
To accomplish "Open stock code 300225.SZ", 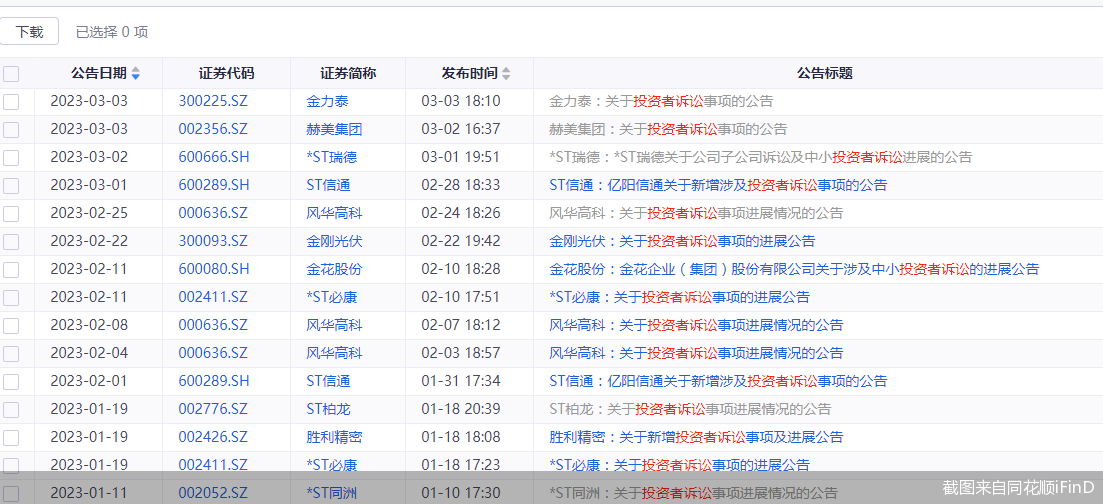I will 213,101.
